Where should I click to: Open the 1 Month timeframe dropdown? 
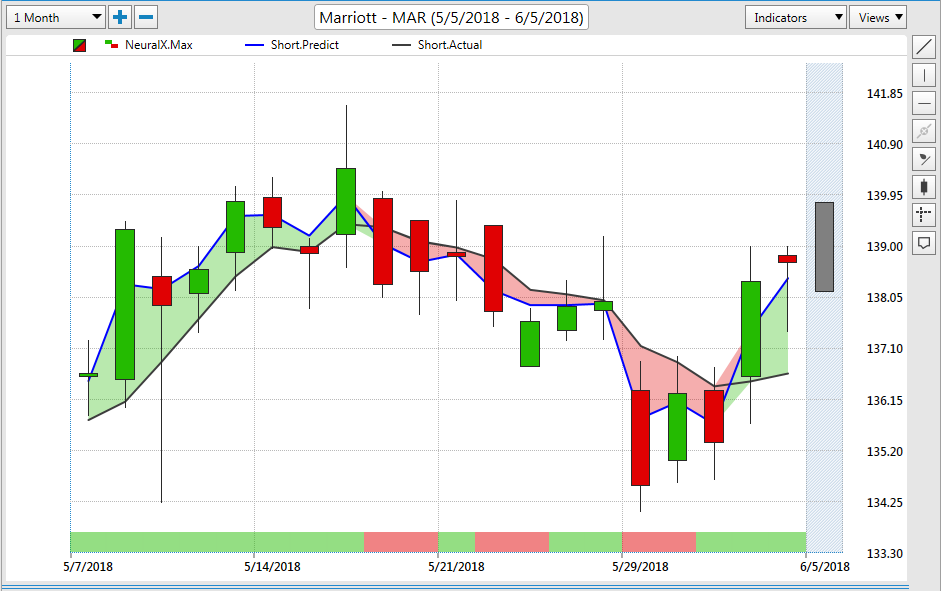[x=55, y=16]
